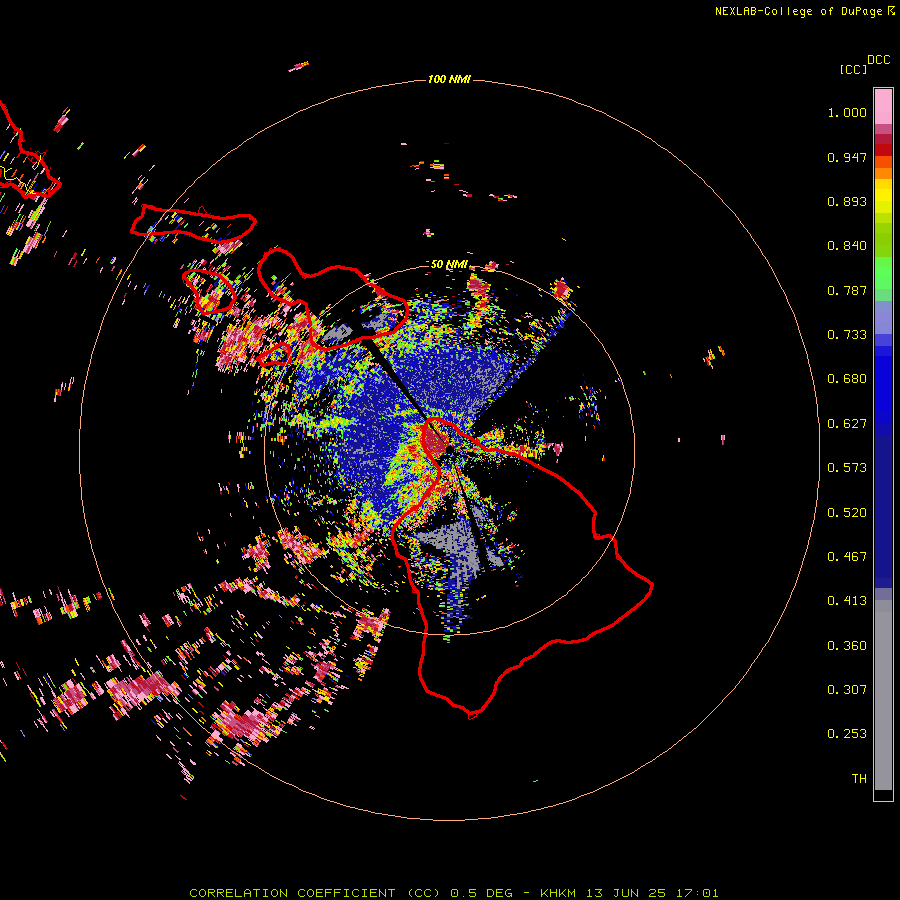The image size is (900, 900).
Task: Click the DCC label above the color scale
Action: click(879, 60)
